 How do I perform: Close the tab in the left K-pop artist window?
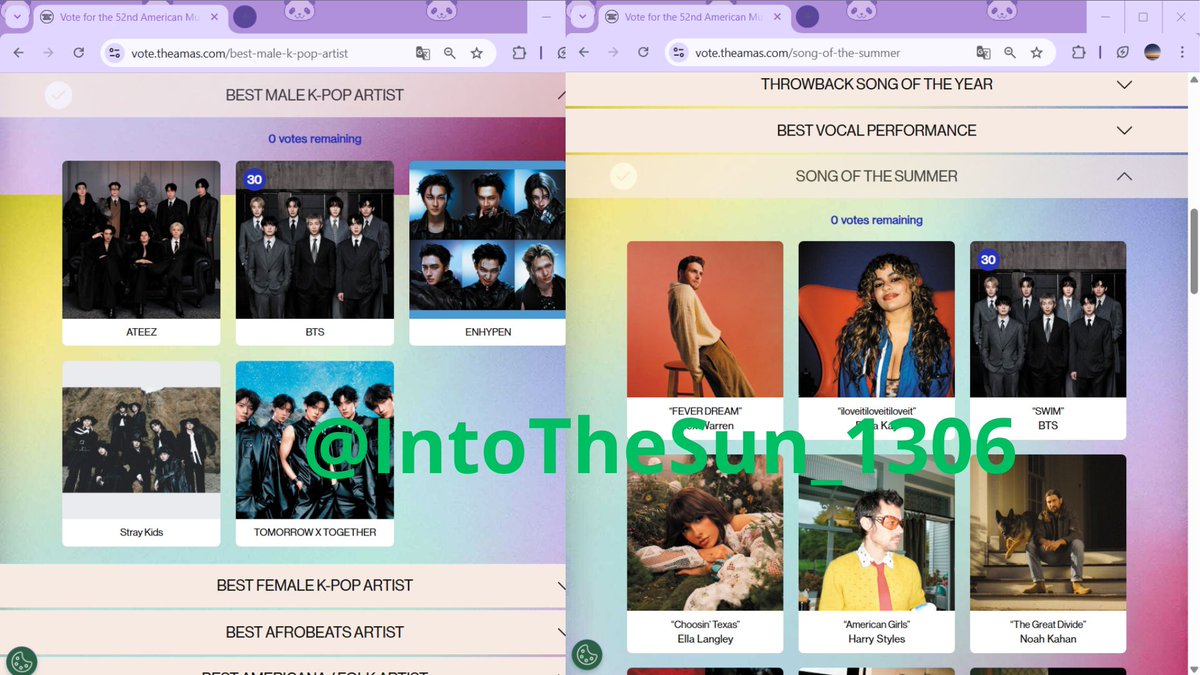(x=215, y=17)
